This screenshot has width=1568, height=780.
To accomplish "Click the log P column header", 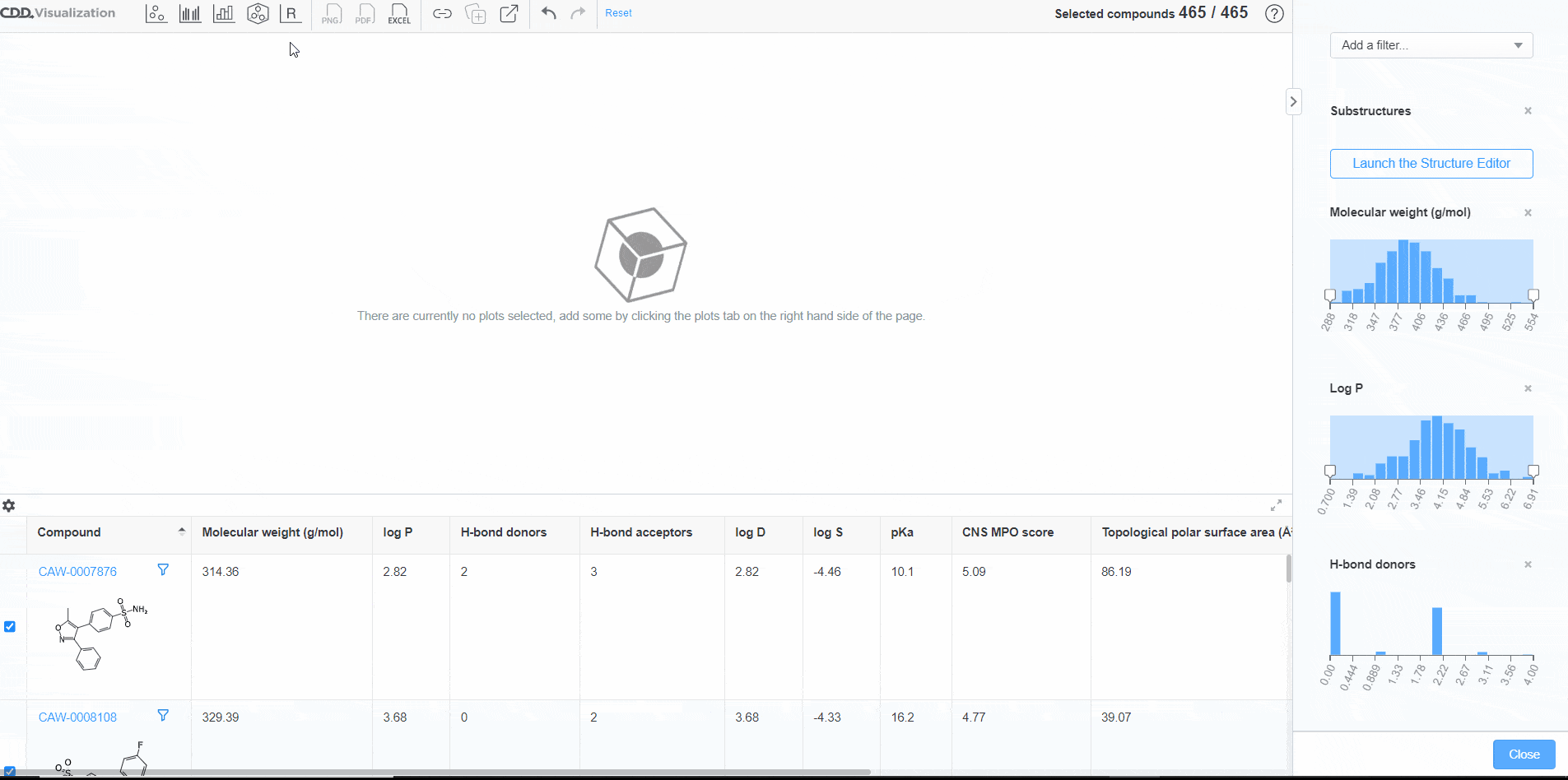I will [x=398, y=532].
